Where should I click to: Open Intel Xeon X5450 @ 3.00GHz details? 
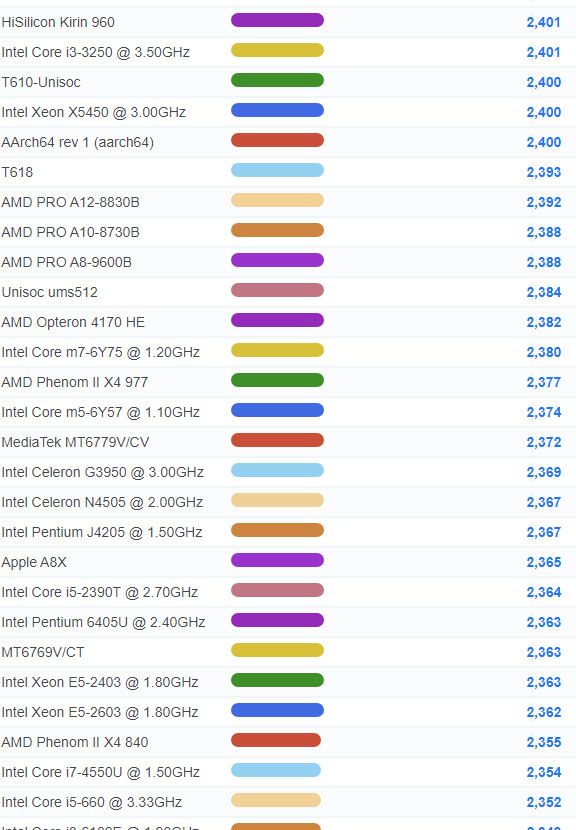tap(94, 112)
